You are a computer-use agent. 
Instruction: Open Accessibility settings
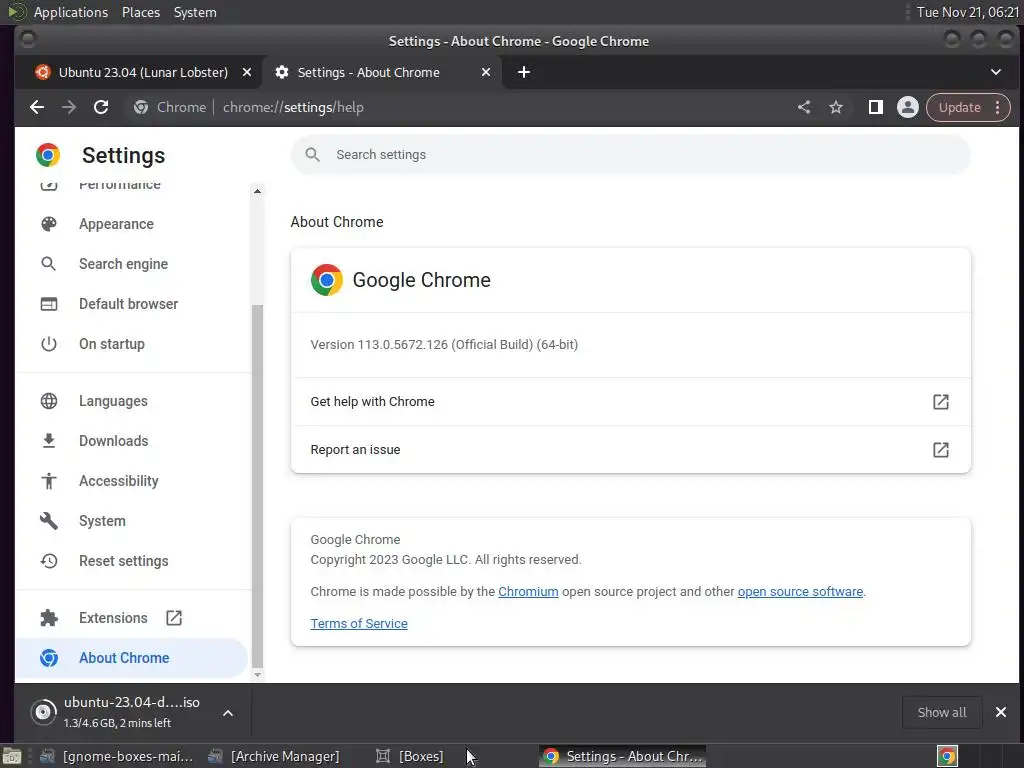coord(119,481)
